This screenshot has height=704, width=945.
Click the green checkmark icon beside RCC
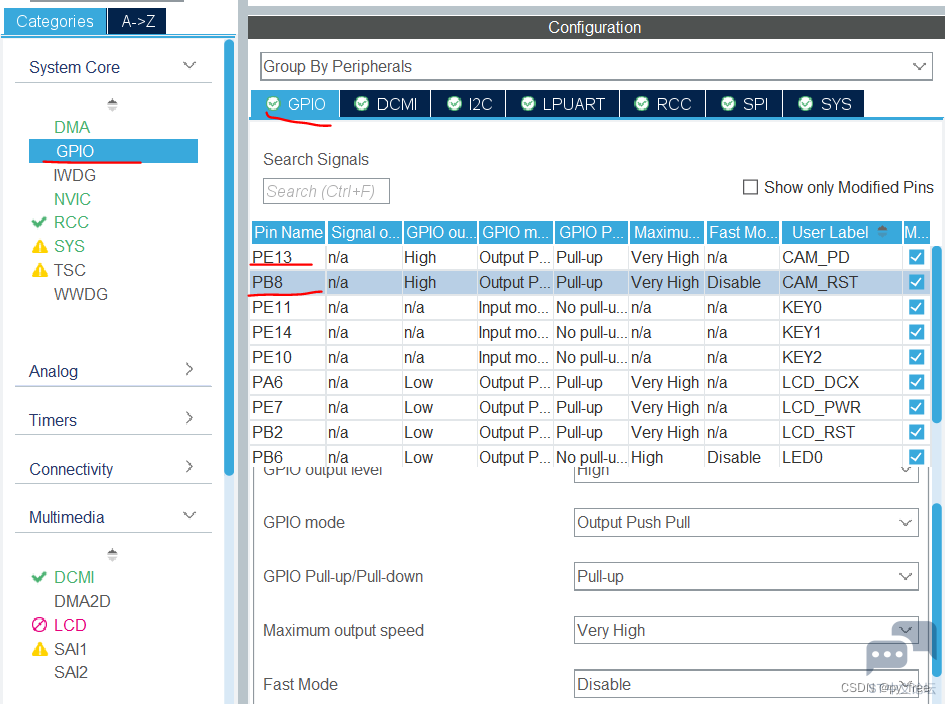[39, 222]
